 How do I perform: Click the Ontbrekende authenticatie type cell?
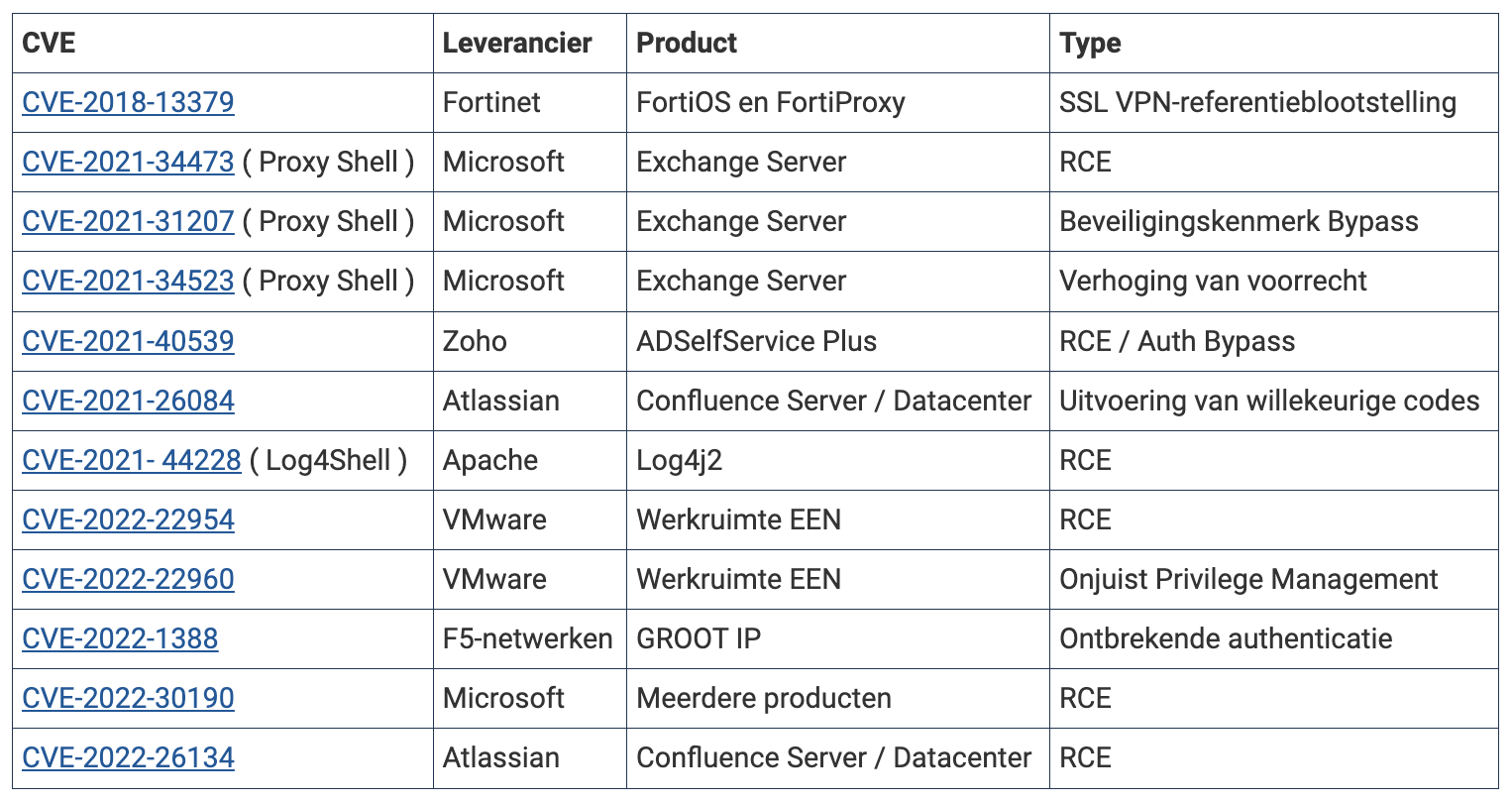[1226, 639]
